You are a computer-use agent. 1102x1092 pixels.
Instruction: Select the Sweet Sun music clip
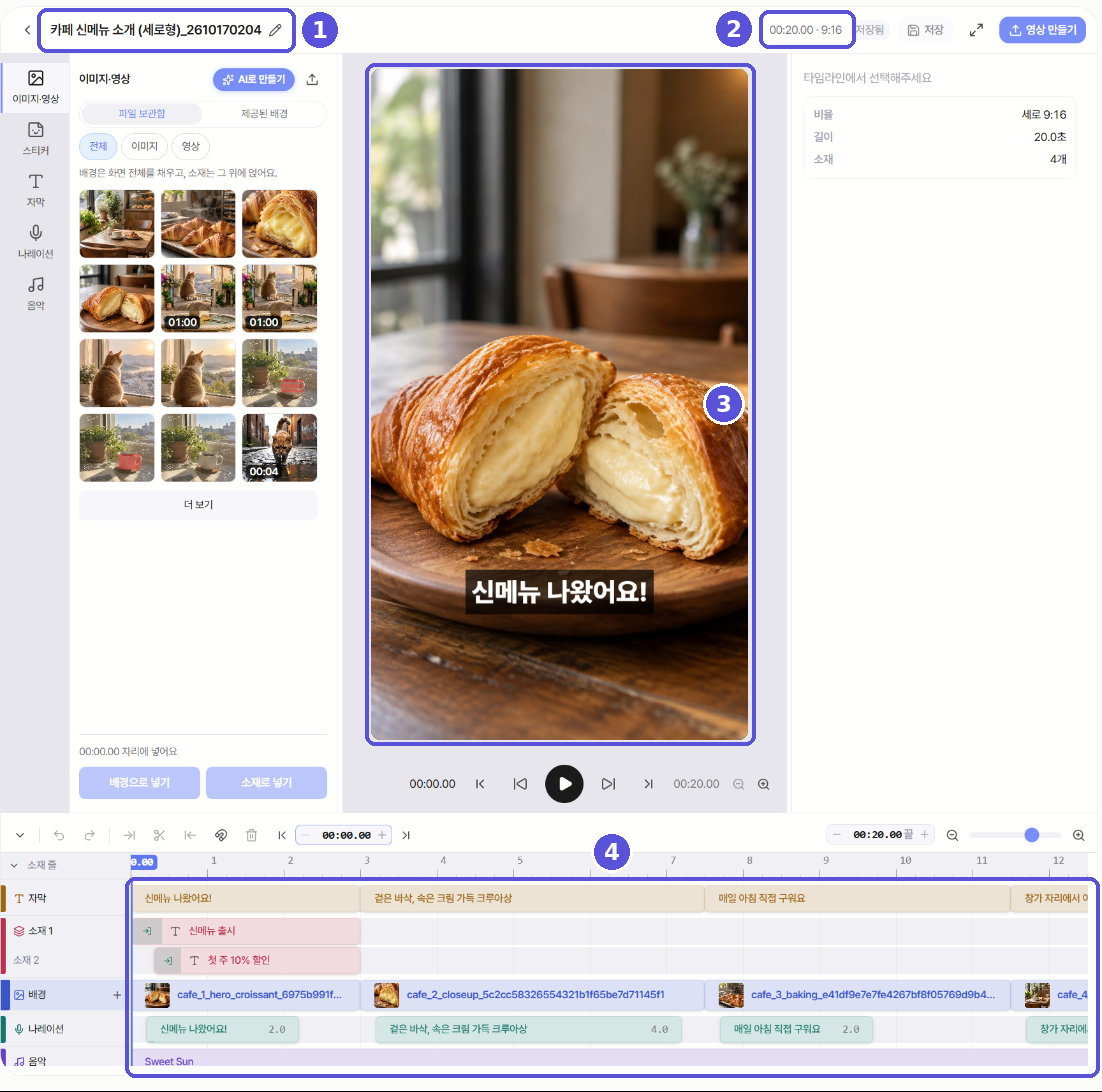(610, 1060)
